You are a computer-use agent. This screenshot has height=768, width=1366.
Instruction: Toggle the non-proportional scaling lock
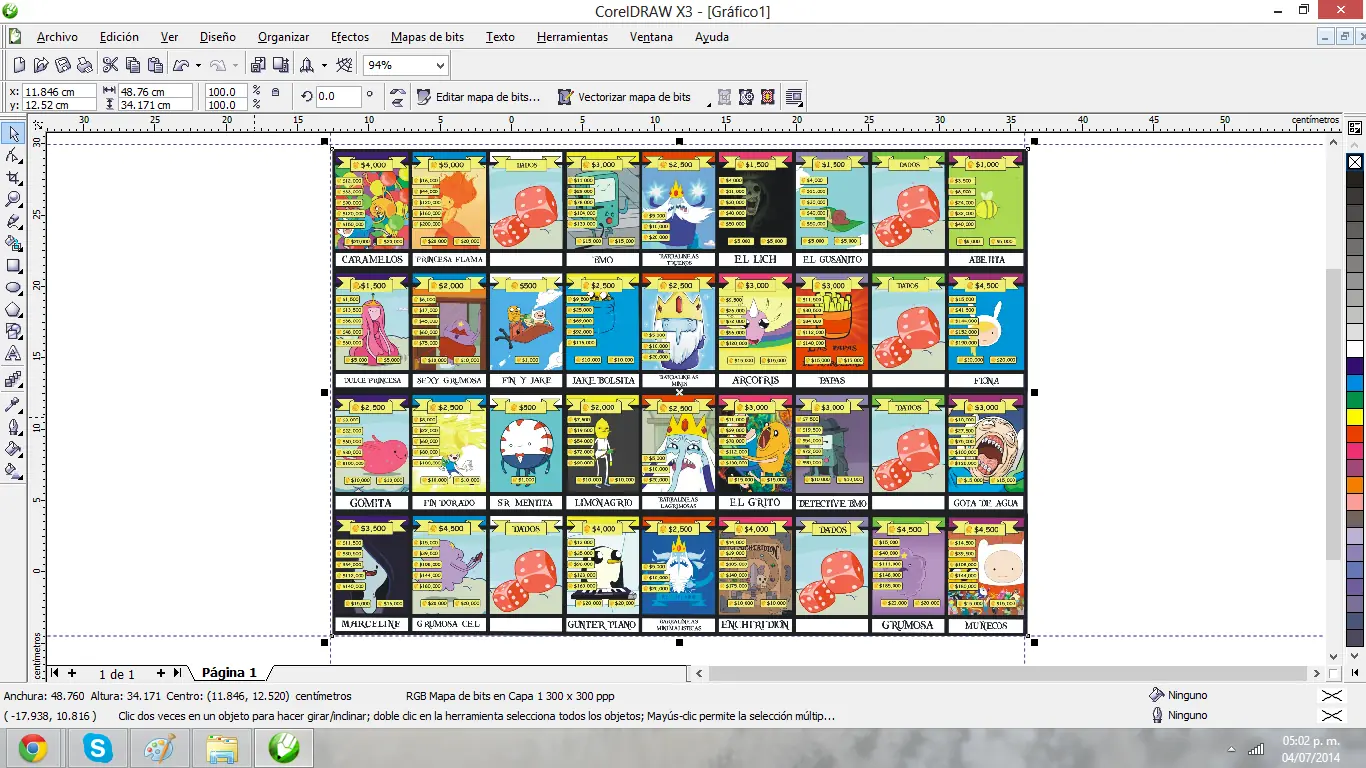coord(275,93)
